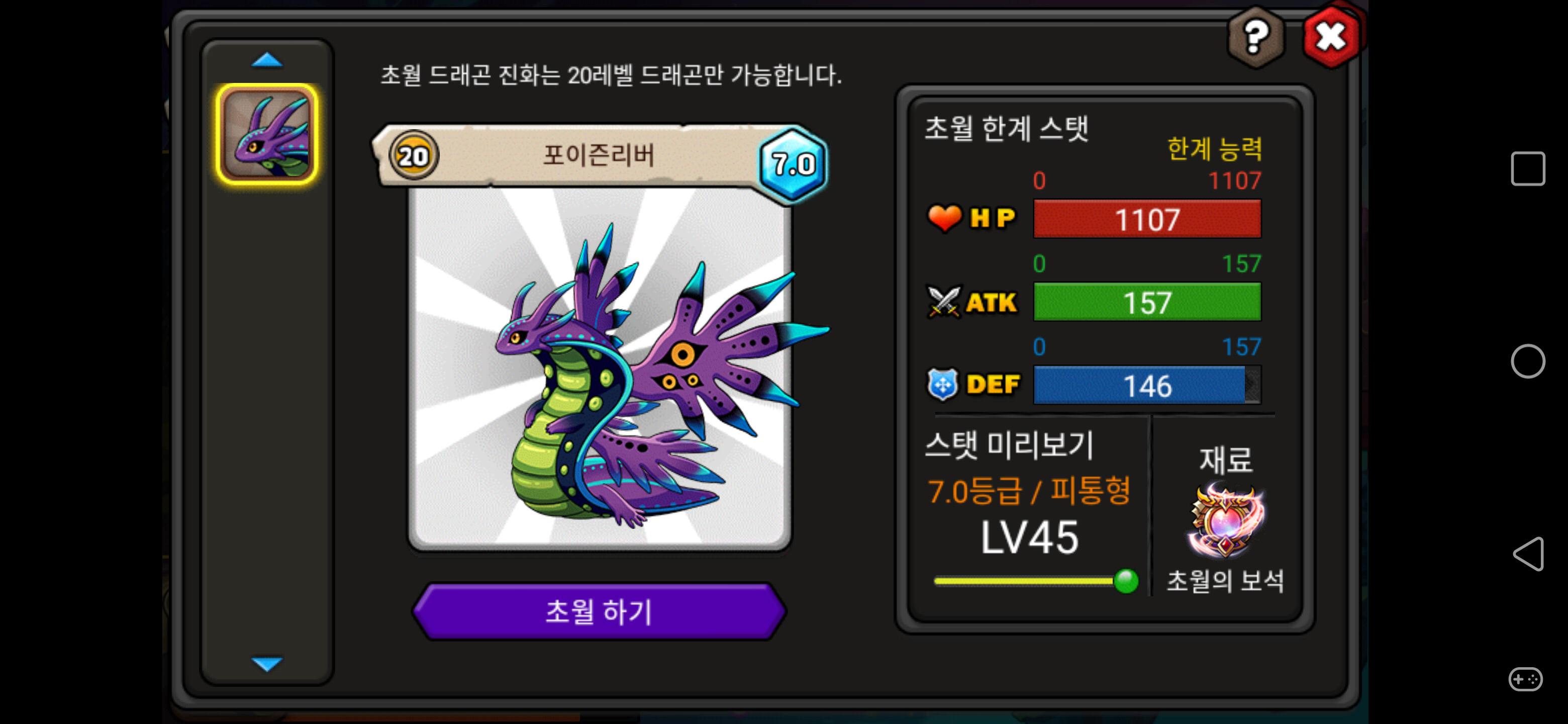The image size is (1568, 724).
Task: Tap the red HP 1107 bar
Action: (x=1147, y=219)
